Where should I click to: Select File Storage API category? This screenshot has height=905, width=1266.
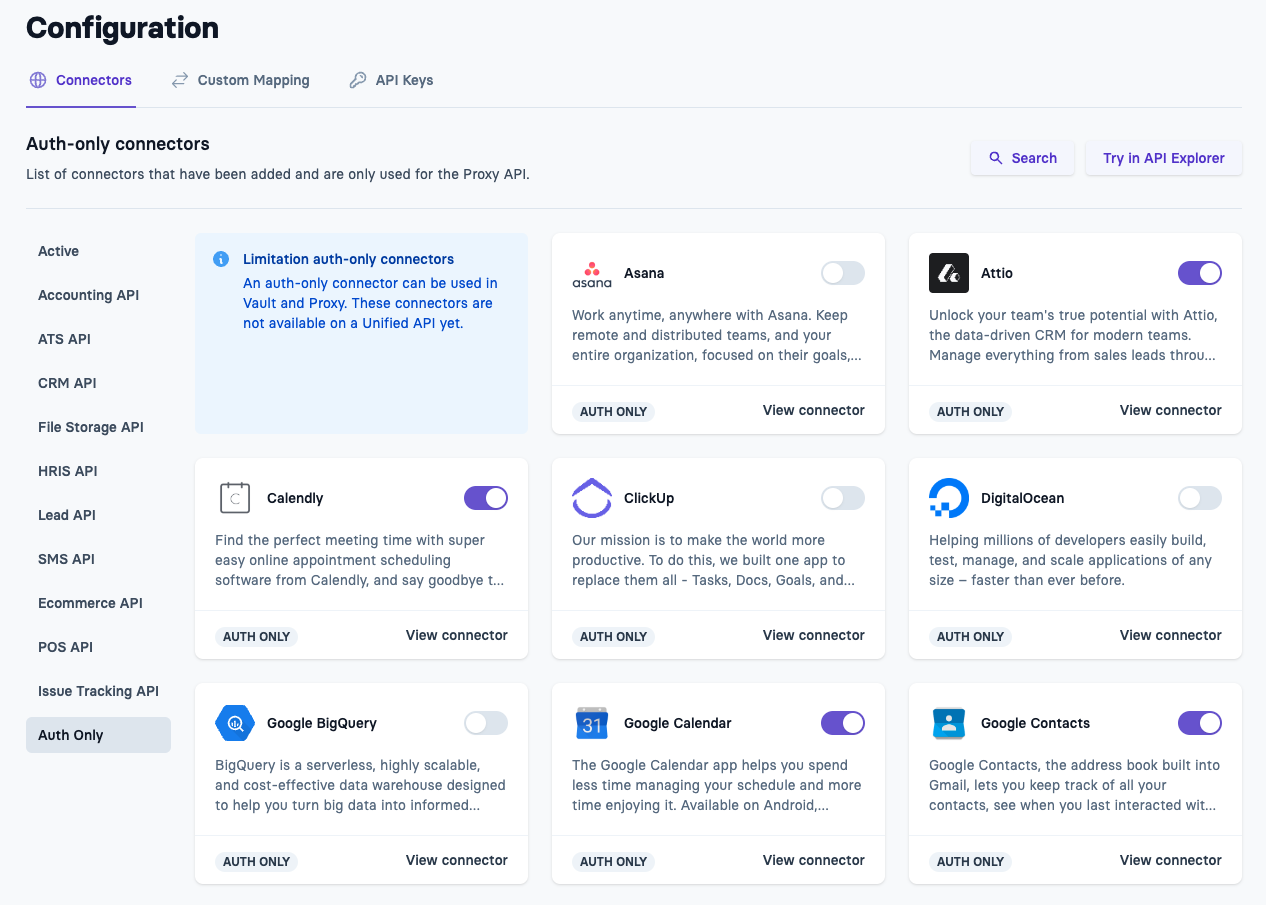click(x=98, y=427)
